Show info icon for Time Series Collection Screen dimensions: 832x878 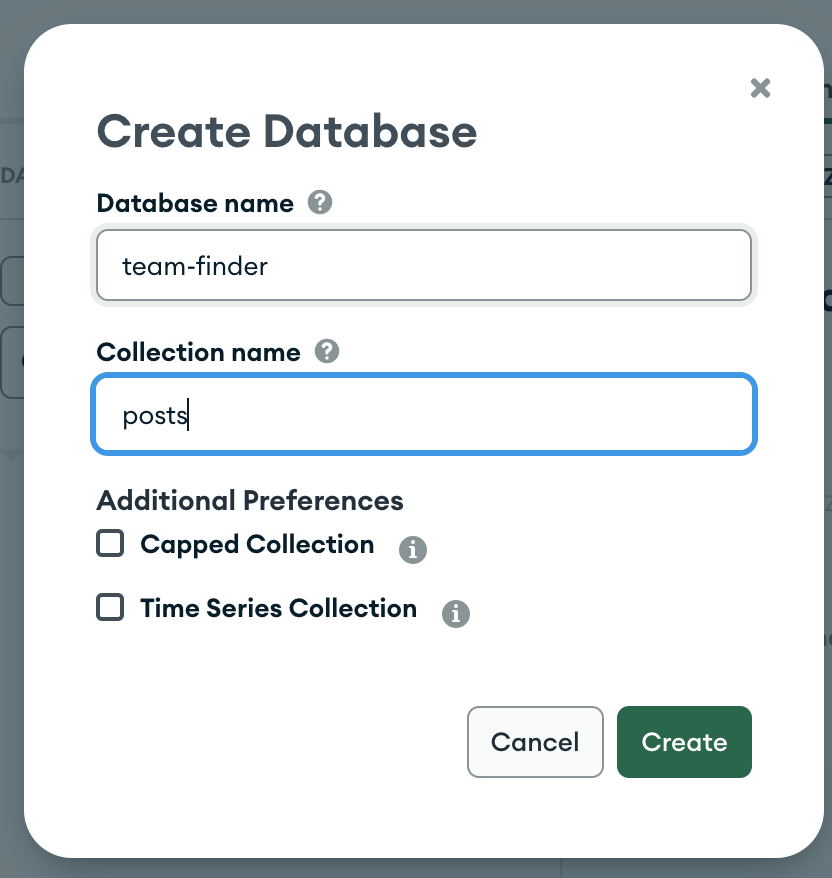456,614
